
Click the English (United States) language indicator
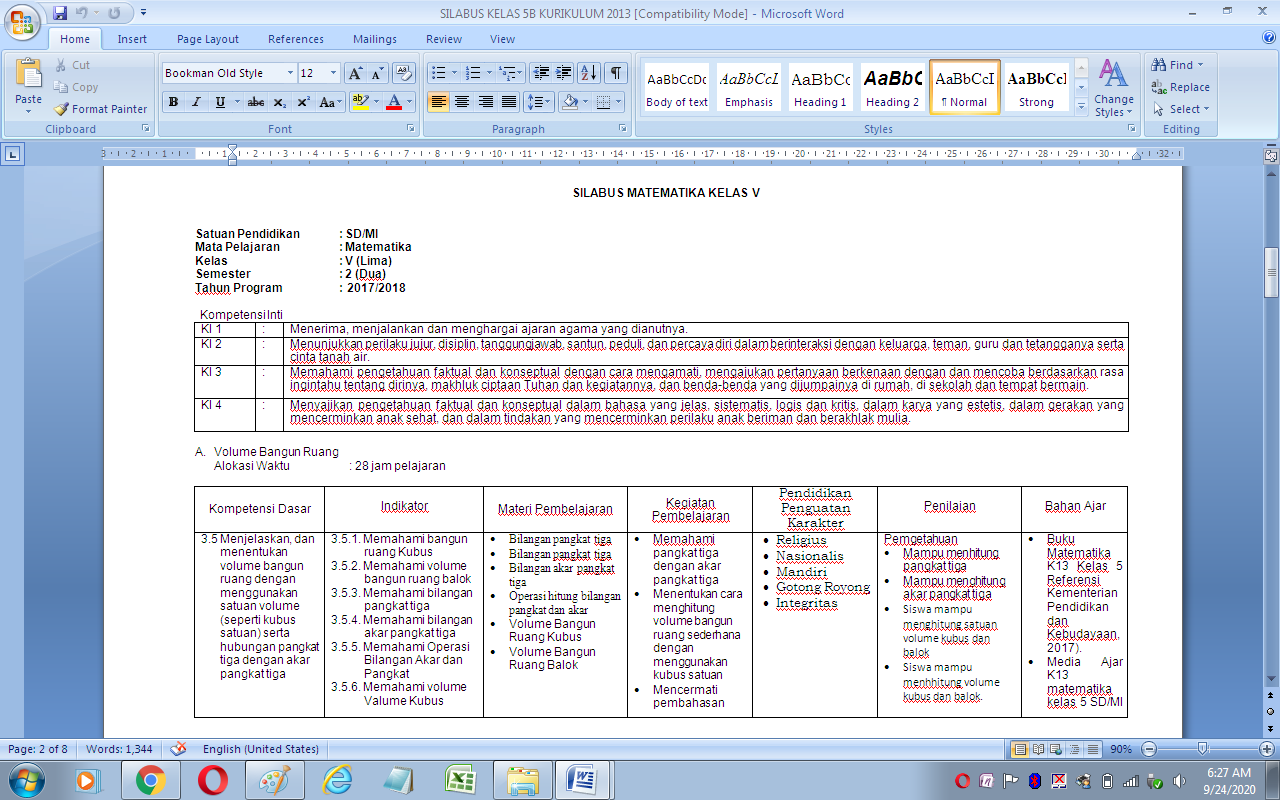[x=261, y=749]
